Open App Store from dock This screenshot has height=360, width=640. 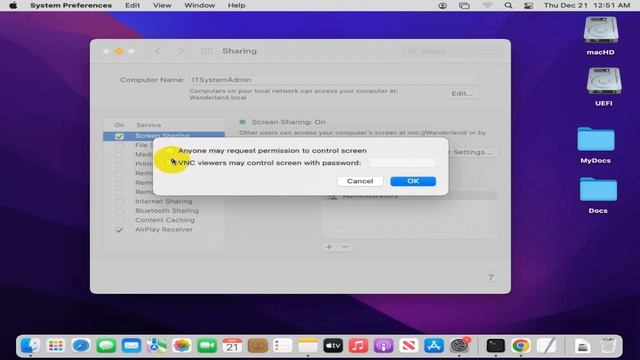coord(434,346)
